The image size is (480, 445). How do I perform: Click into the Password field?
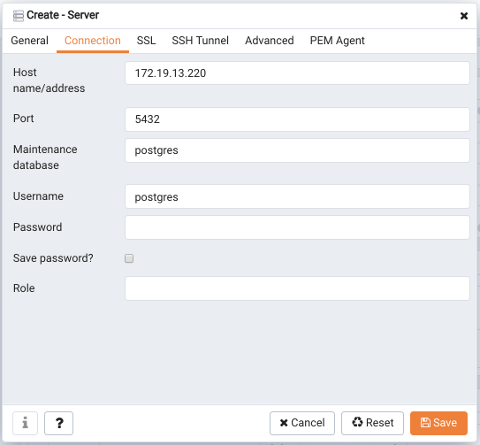[x=297, y=227]
